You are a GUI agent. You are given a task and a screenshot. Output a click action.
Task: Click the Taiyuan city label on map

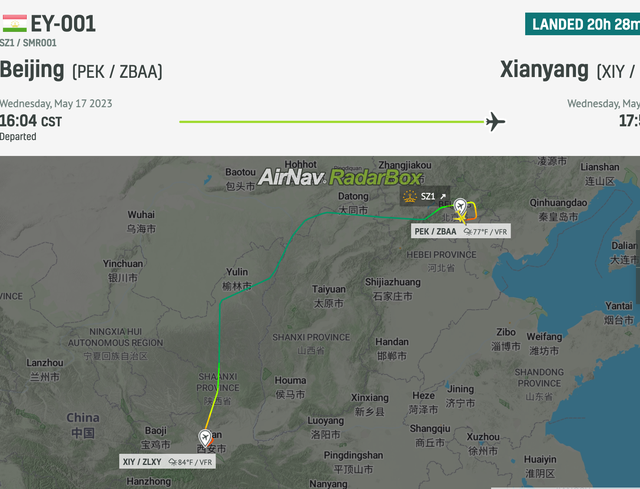[329, 289]
